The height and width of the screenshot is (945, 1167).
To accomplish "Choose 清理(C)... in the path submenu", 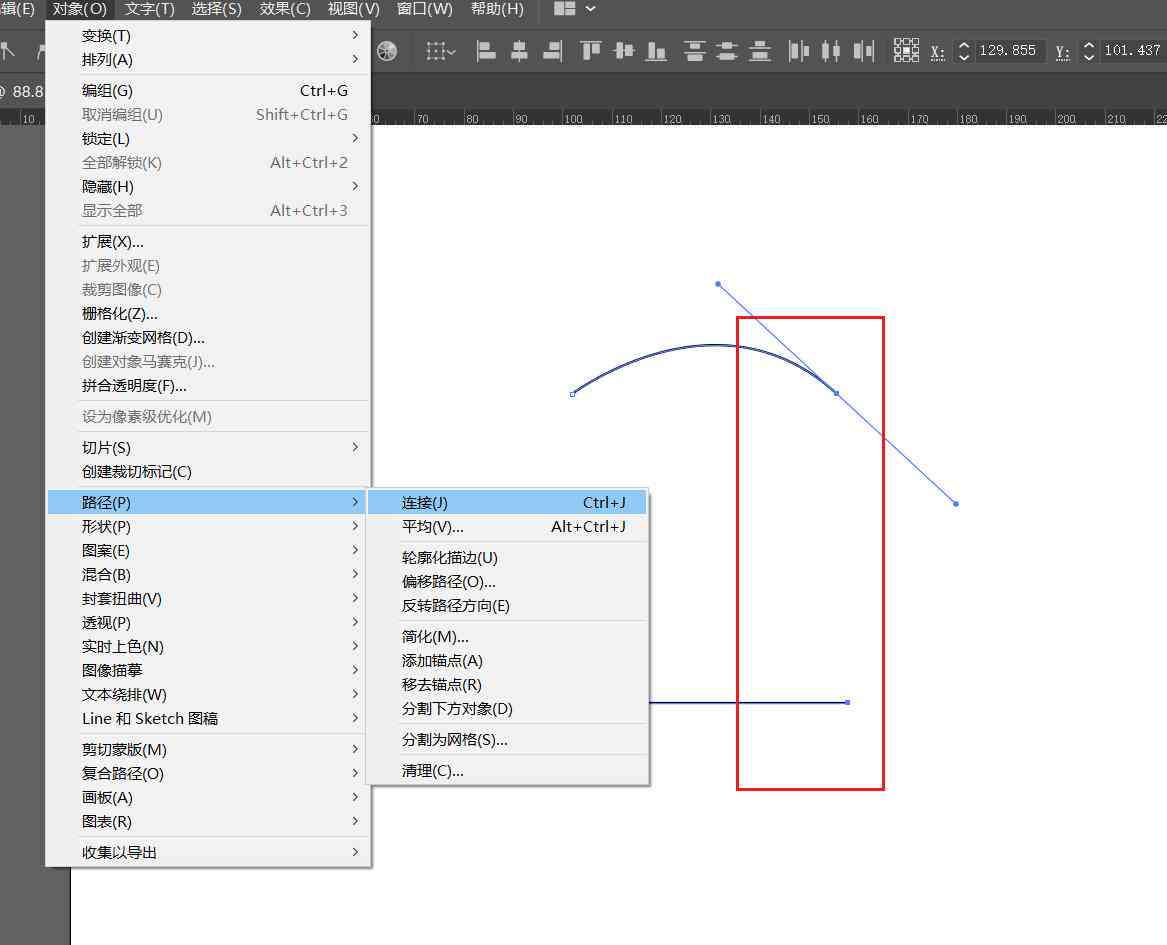I will pos(508,770).
